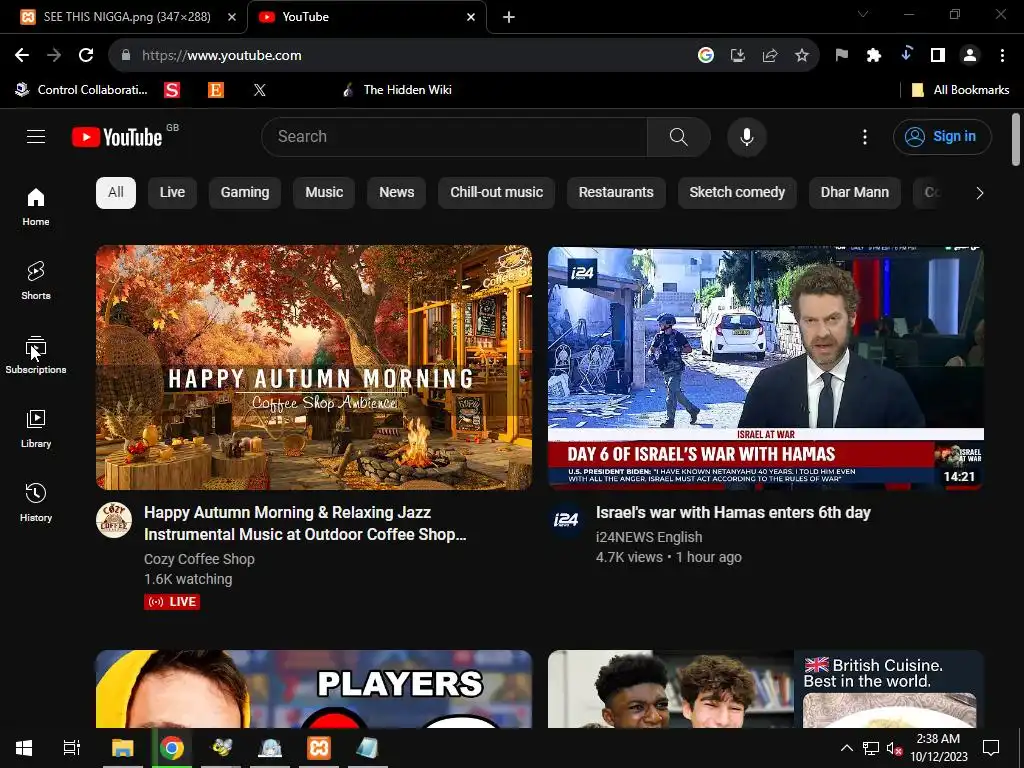Select the News category chip
1024x768 pixels.
pos(396,193)
